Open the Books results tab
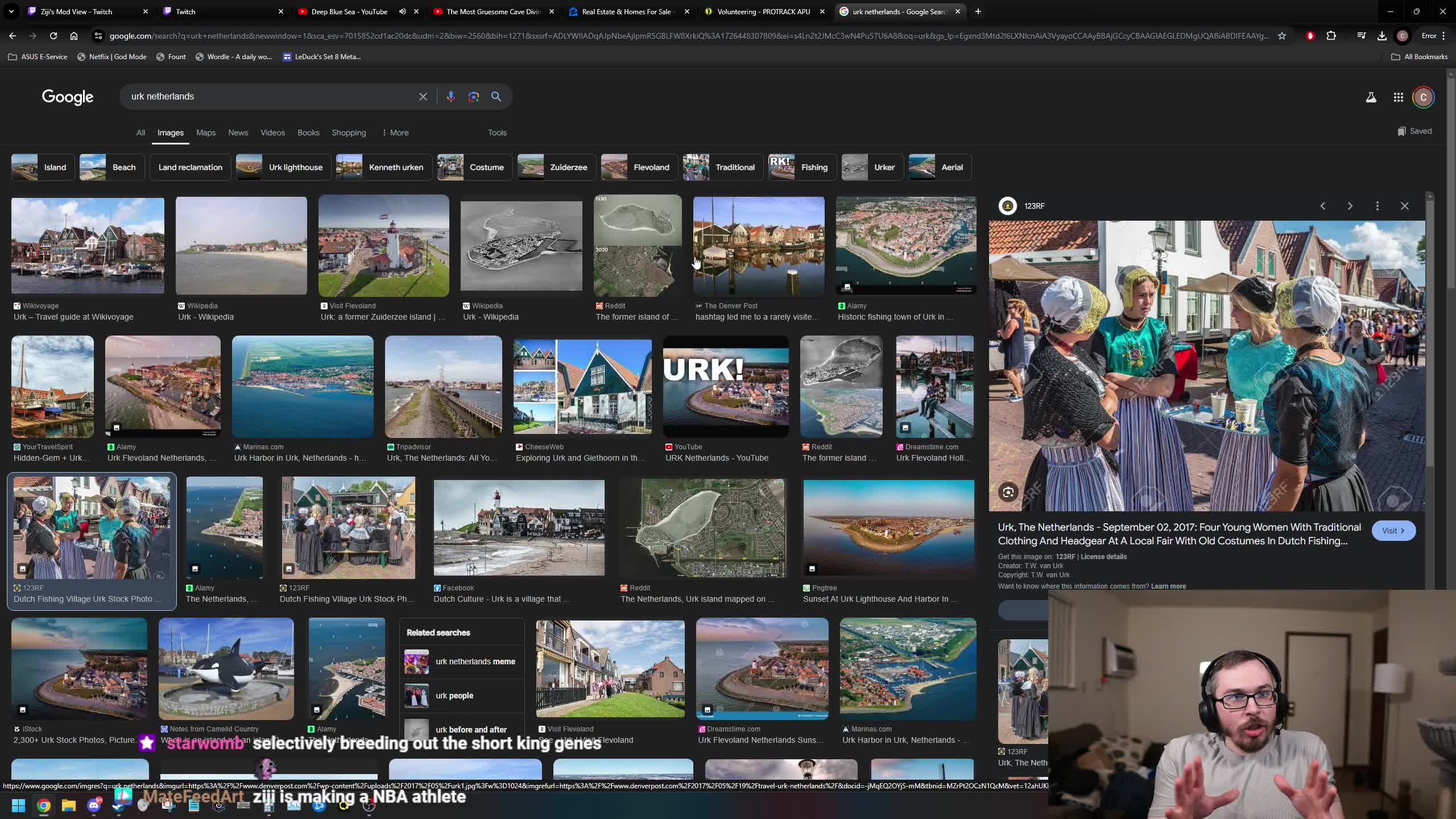1456x819 pixels. coord(308,133)
